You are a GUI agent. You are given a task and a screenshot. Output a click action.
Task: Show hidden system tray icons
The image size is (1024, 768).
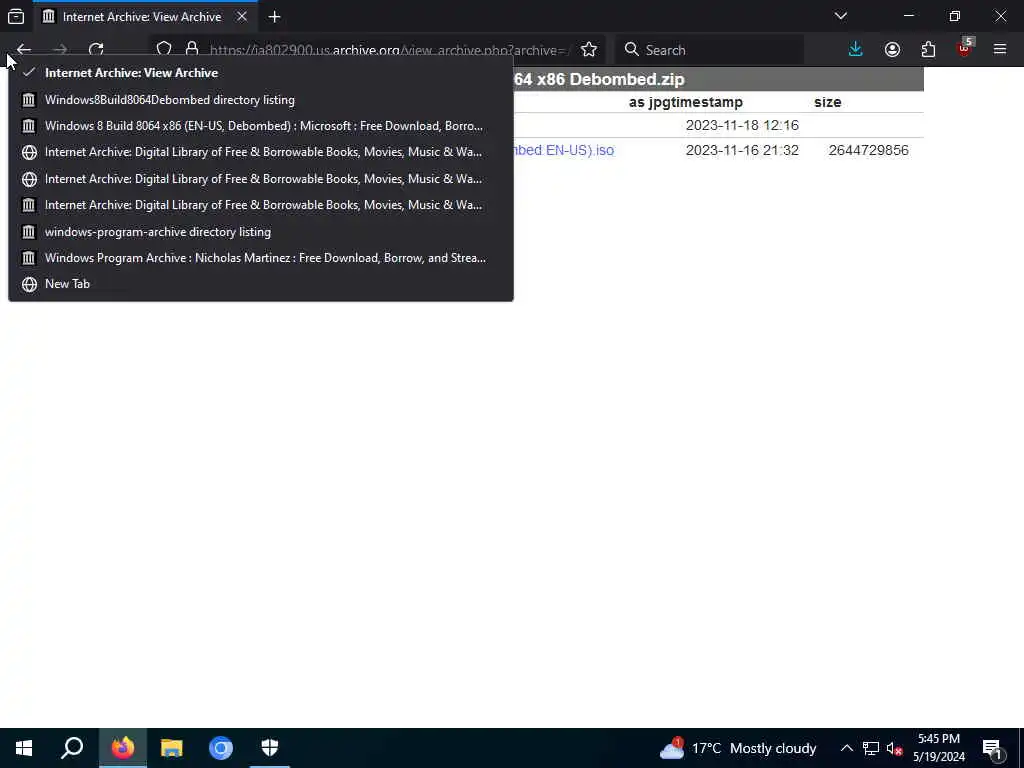846,748
